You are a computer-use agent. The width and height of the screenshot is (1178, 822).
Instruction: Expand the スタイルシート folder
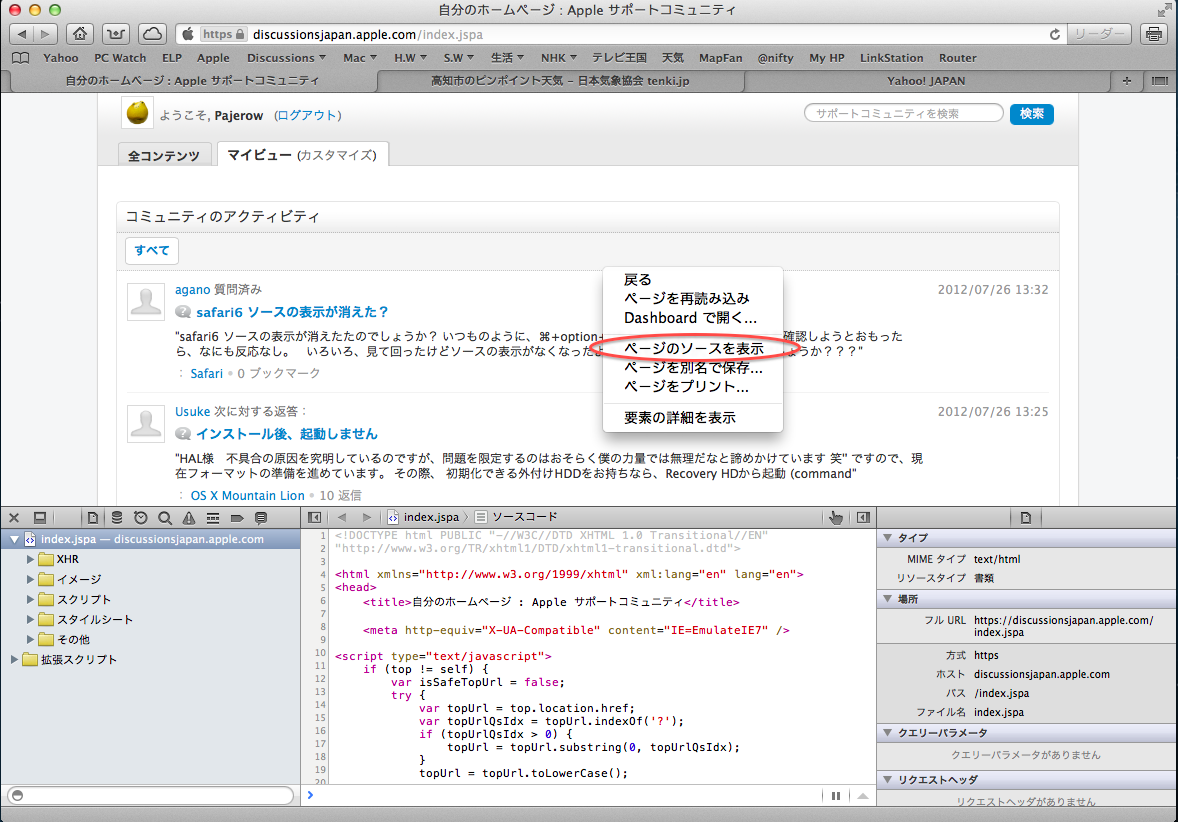pos(31,619)
